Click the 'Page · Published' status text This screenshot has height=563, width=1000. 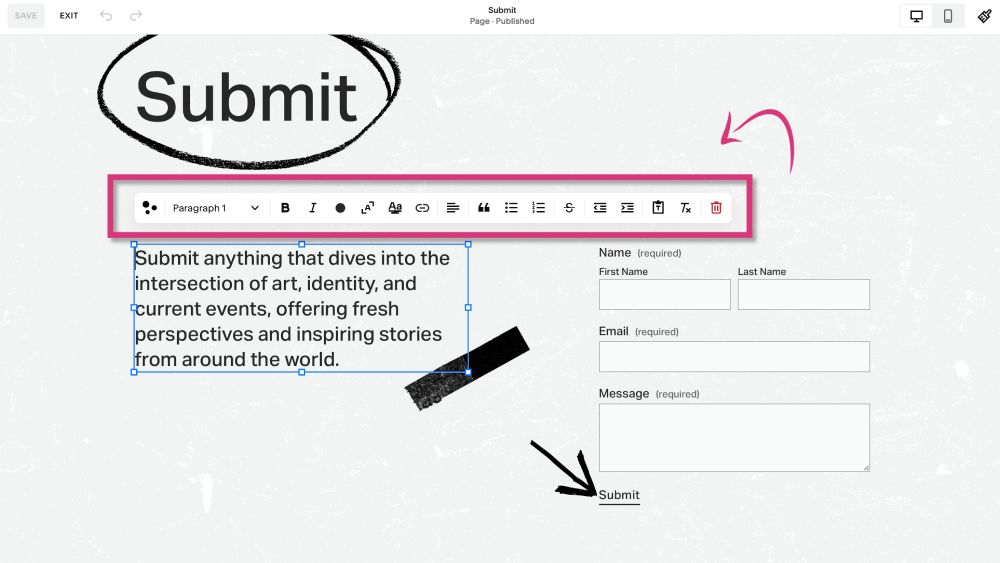pyautogui.click(x=502, y=21)
